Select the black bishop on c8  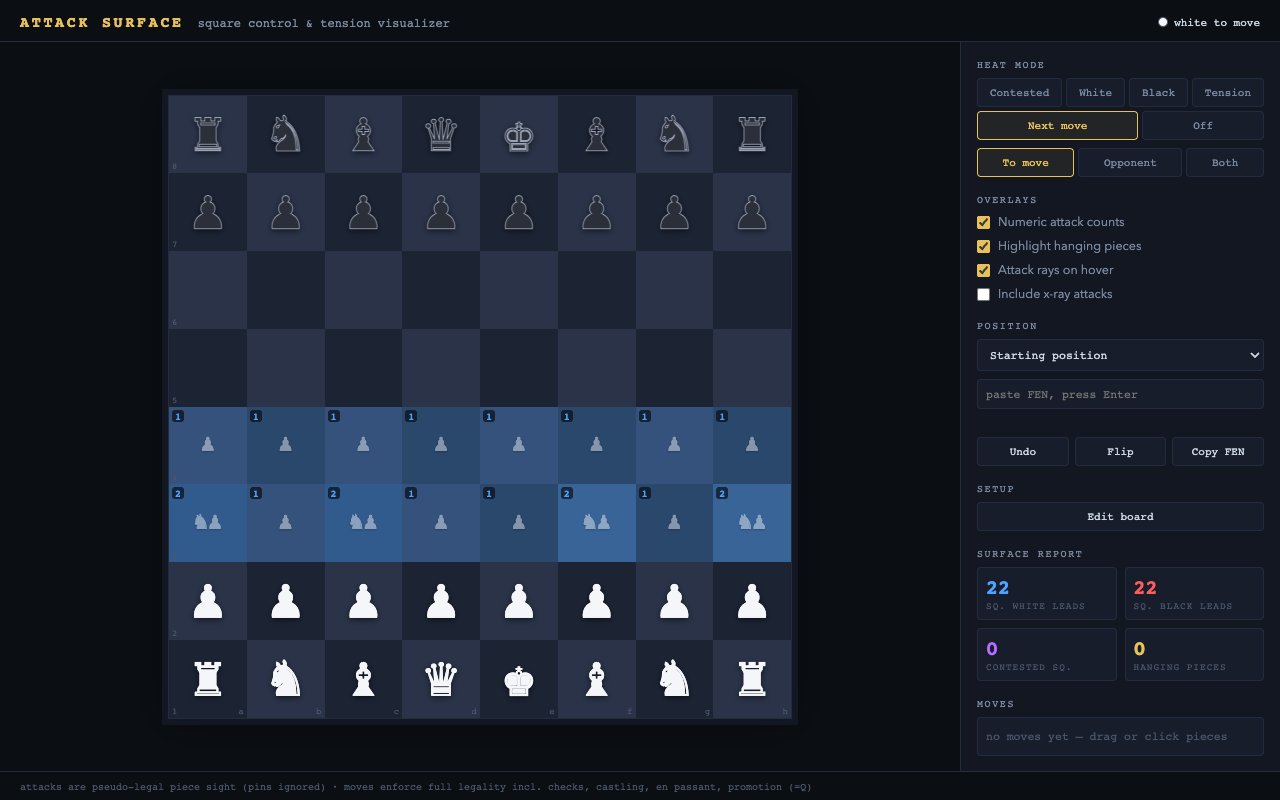[x=363, y=134]
